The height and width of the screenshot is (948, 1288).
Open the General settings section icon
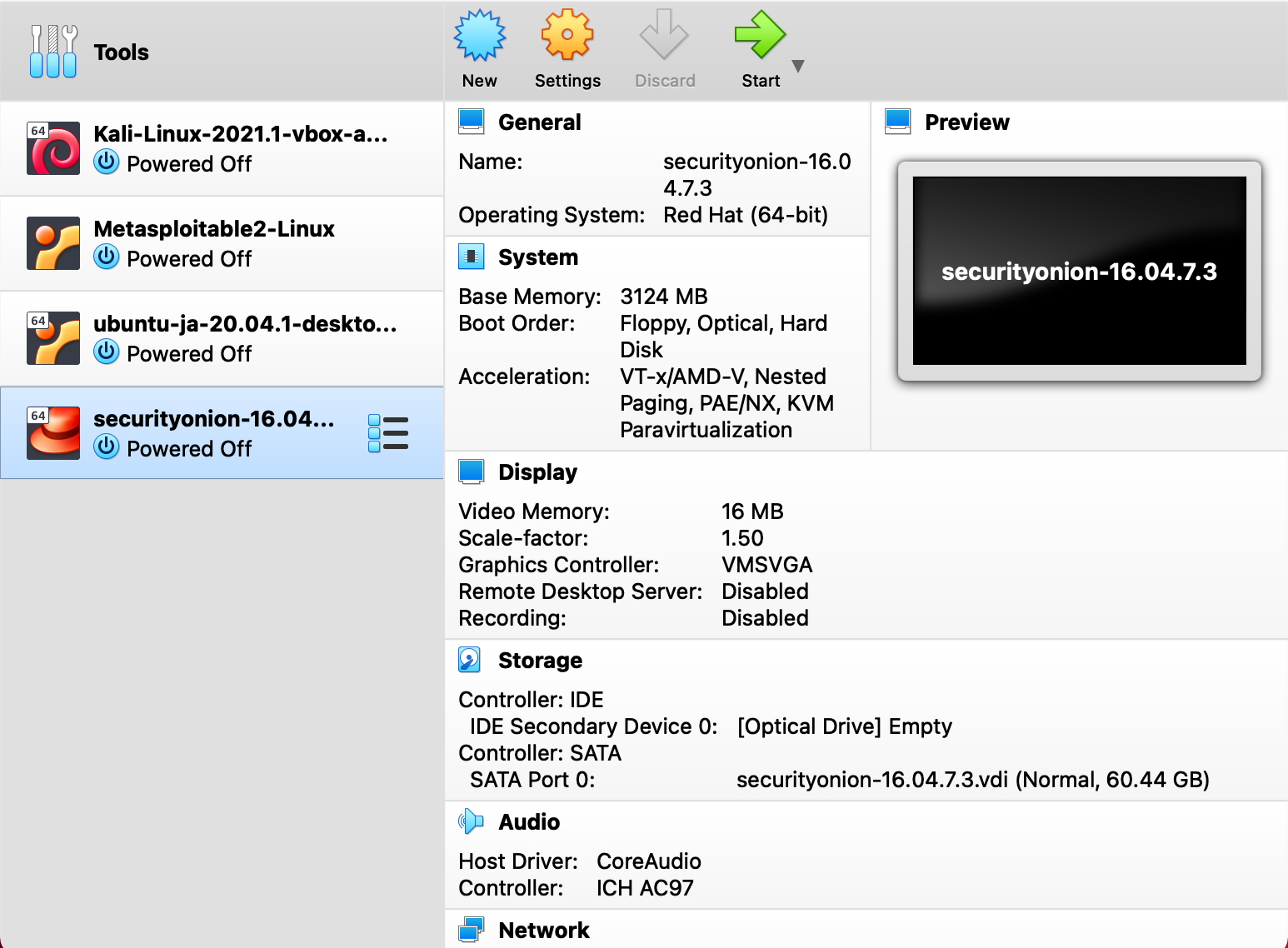click(471, 121)
